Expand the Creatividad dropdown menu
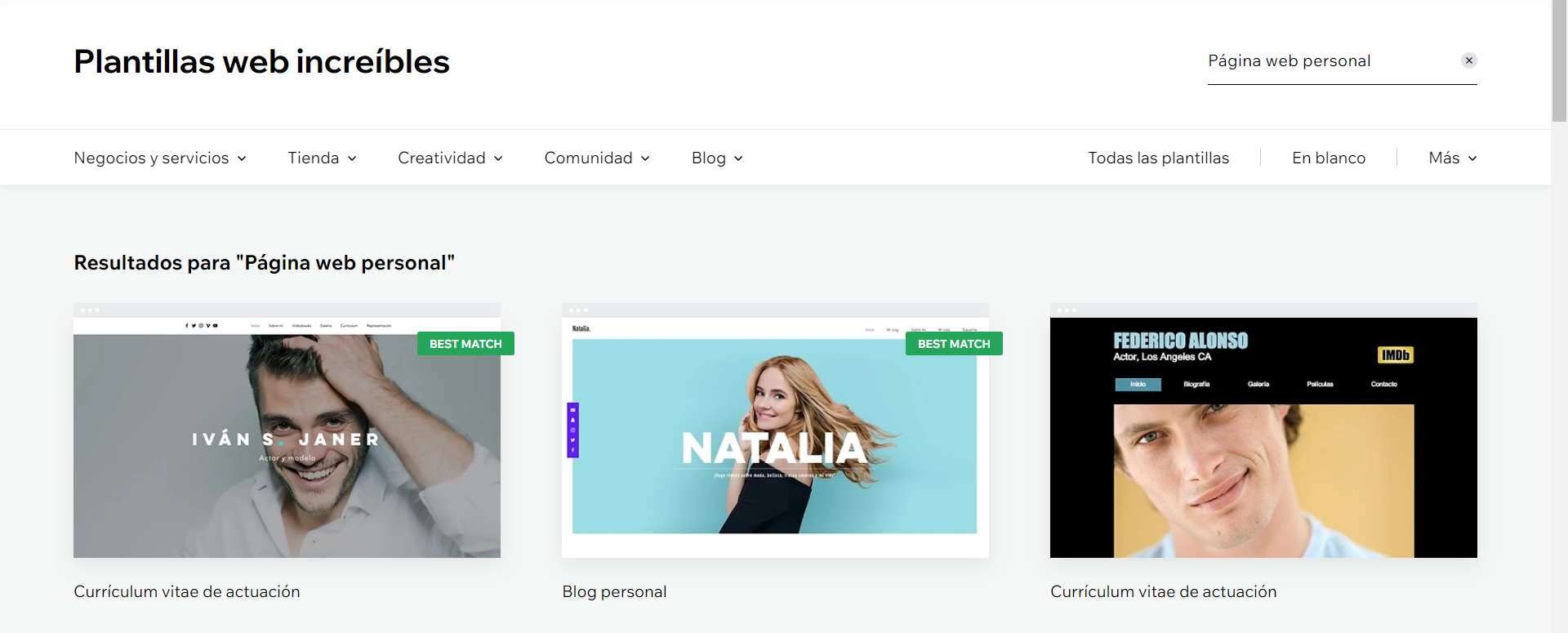1568x633 pixels. [450, 158]
